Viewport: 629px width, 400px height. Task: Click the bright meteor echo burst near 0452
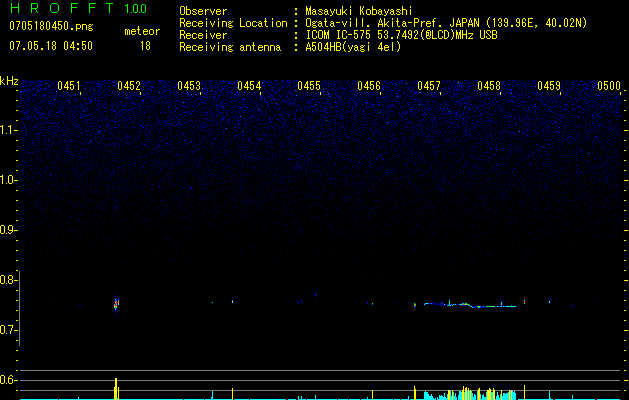pos(116,304)
